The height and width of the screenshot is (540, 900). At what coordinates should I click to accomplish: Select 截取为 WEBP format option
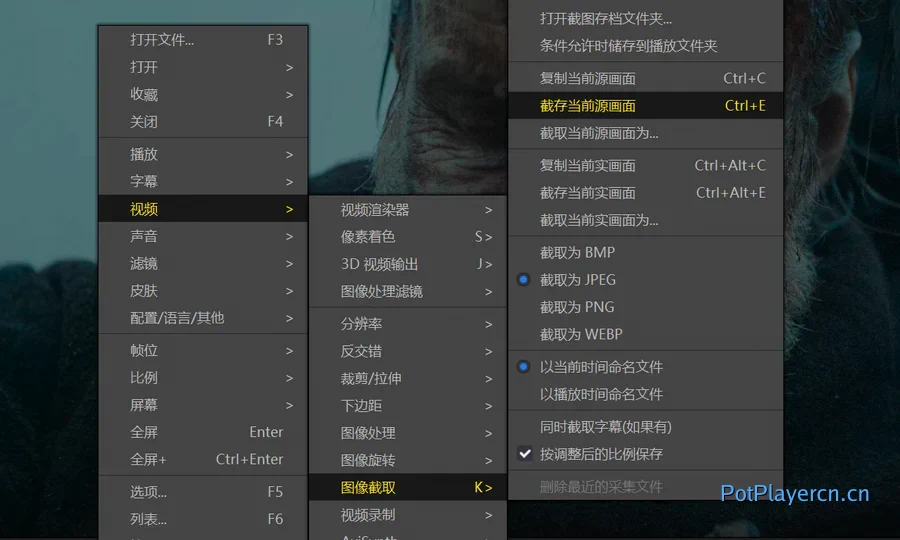646,334
